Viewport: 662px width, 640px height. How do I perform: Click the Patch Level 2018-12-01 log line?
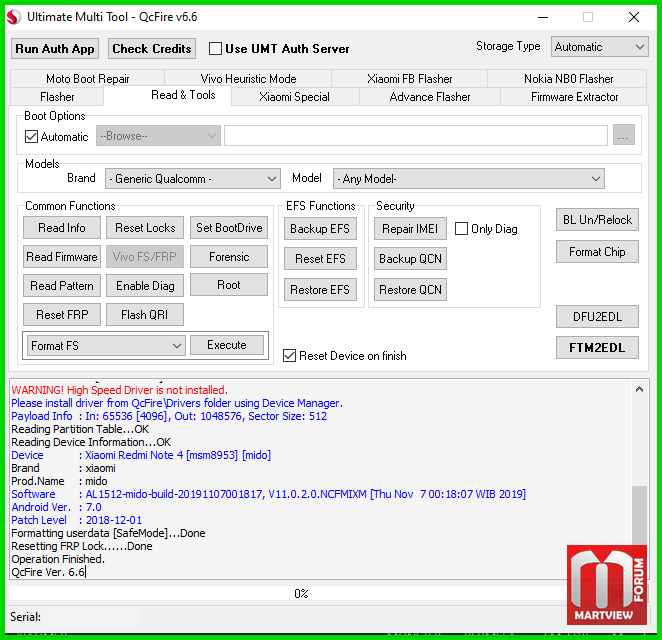(76, 520)
